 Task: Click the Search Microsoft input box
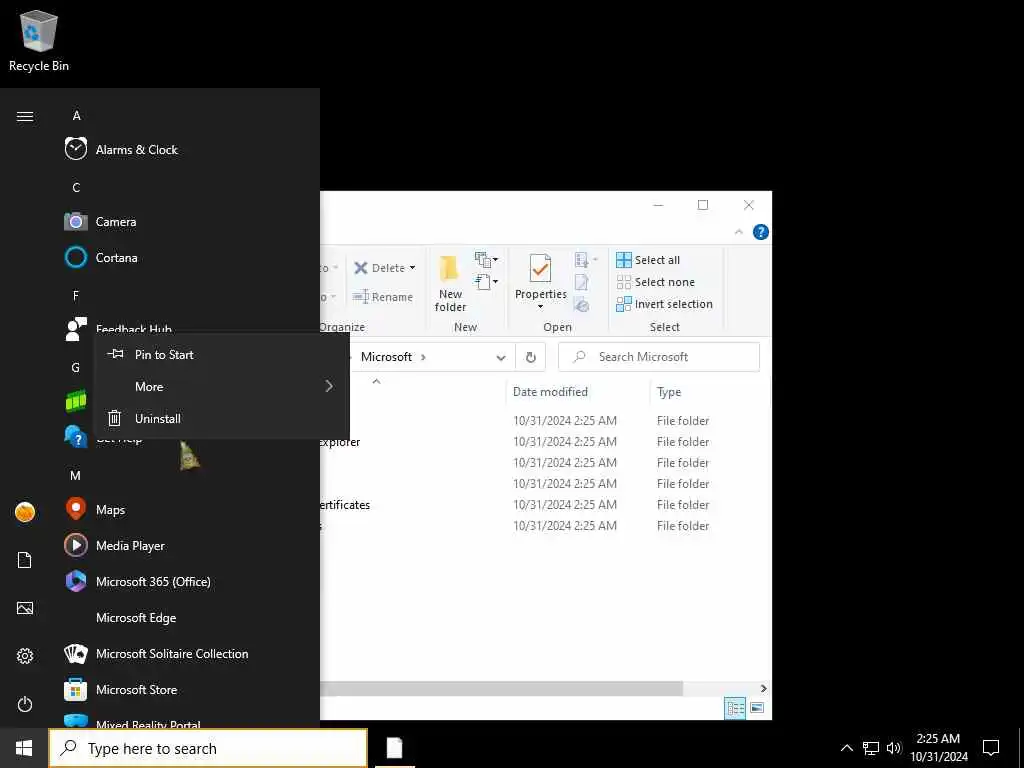659,357
